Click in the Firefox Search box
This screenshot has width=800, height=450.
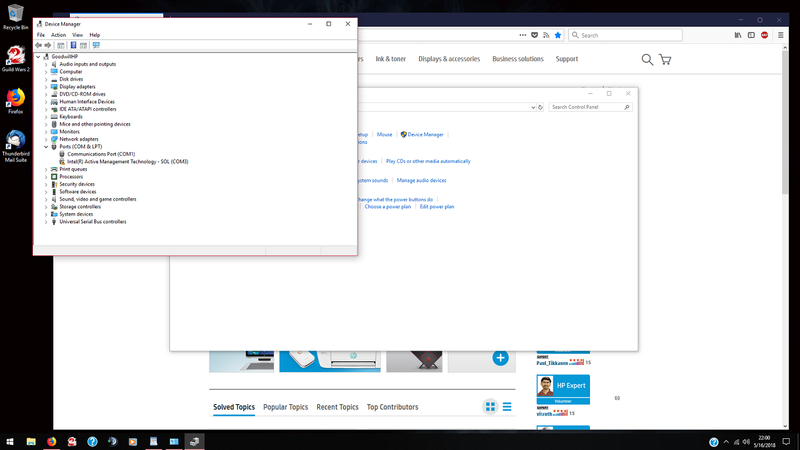pyautogui.click(x=625, y=35)
